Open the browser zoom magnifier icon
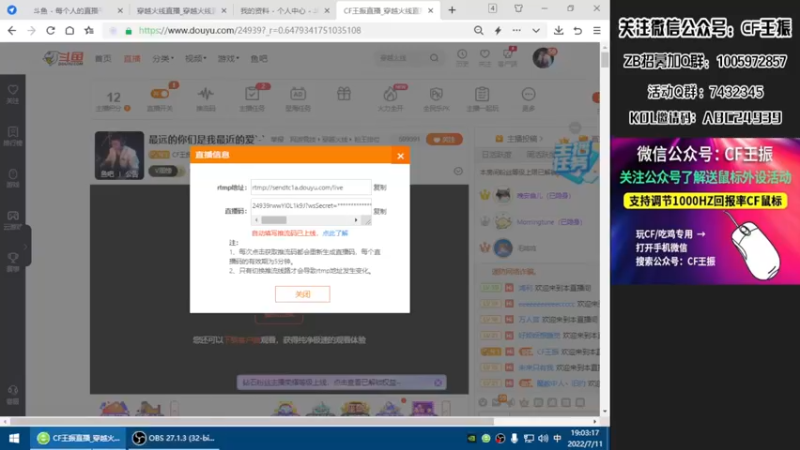The image size is (800, 450). 479,31
